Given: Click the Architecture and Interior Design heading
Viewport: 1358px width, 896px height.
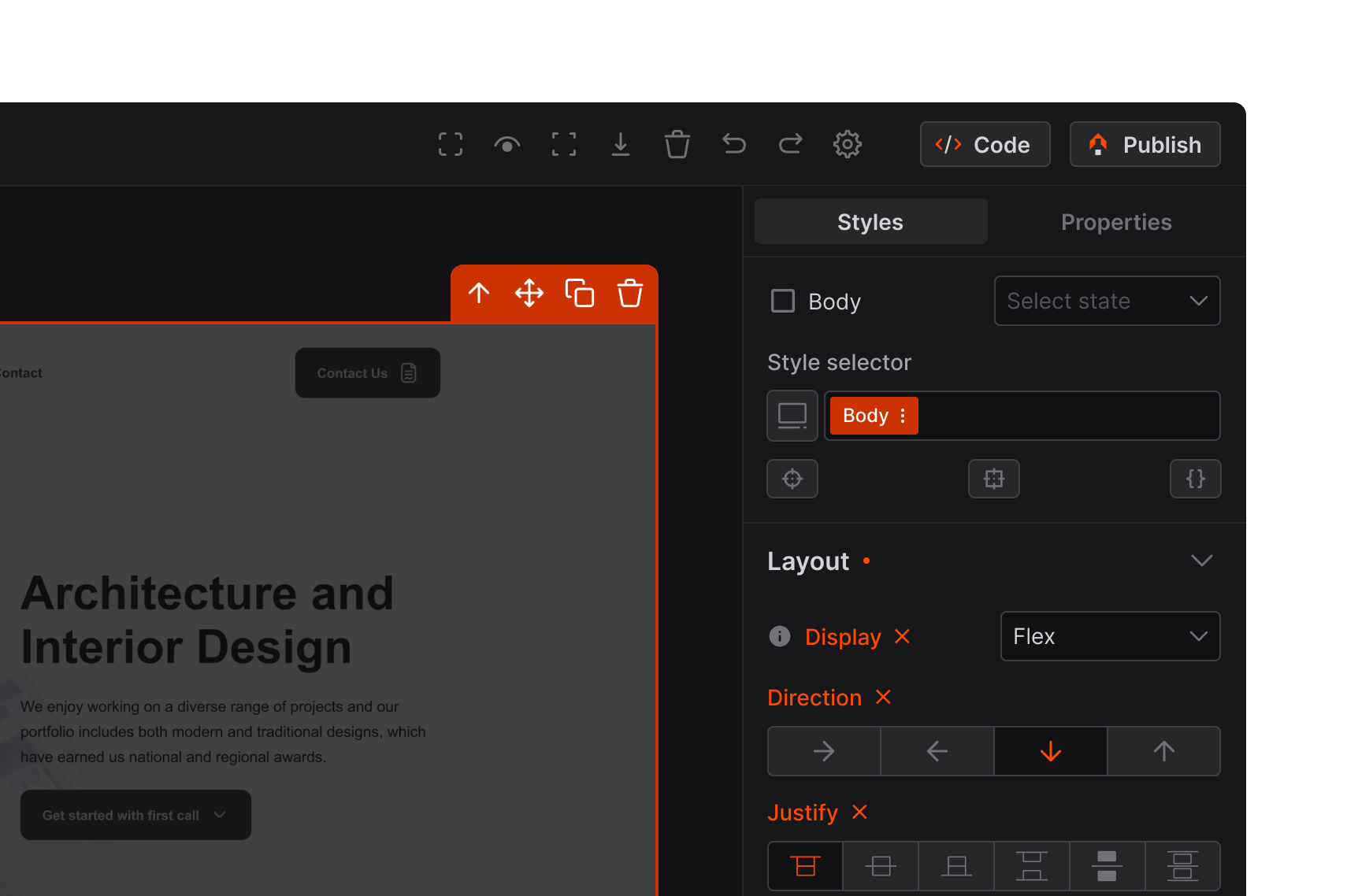Looking at the screenshot, I should pyautogui.click(x=207, y=620).
